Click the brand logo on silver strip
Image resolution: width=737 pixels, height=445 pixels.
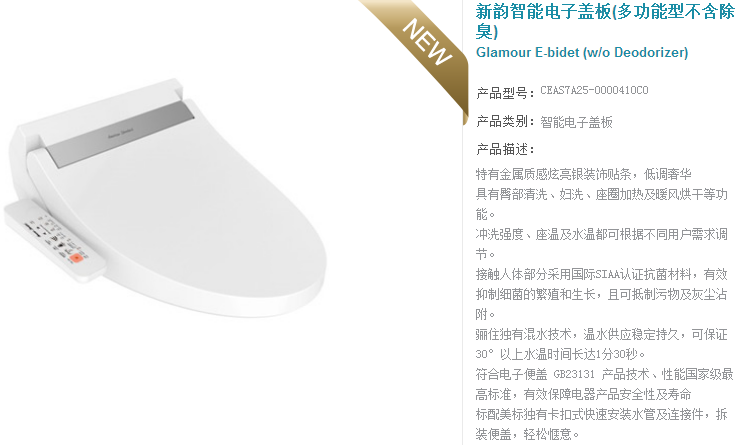(x=121, y=133)
